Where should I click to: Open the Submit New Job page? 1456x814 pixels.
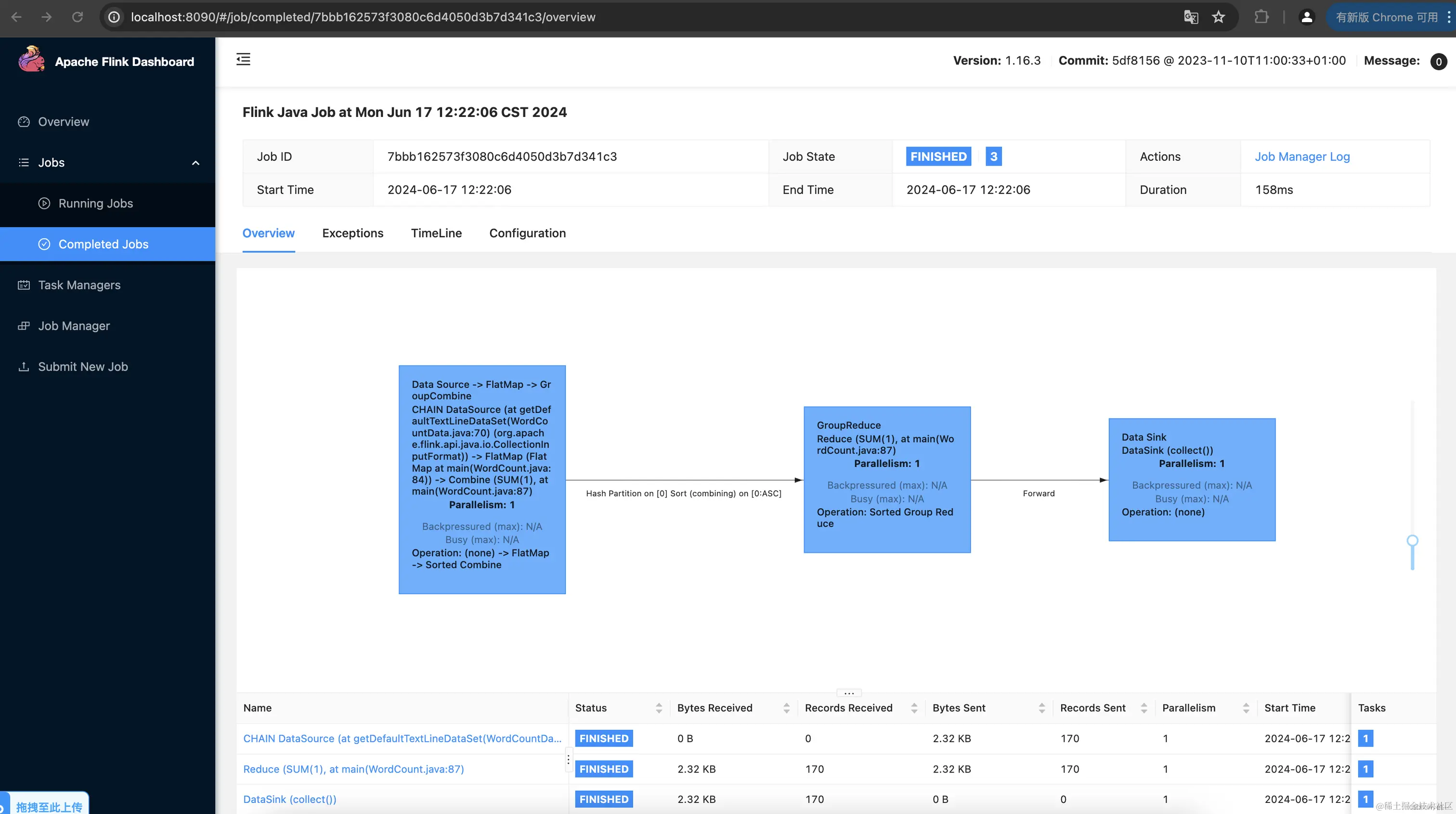click(82, 366)
